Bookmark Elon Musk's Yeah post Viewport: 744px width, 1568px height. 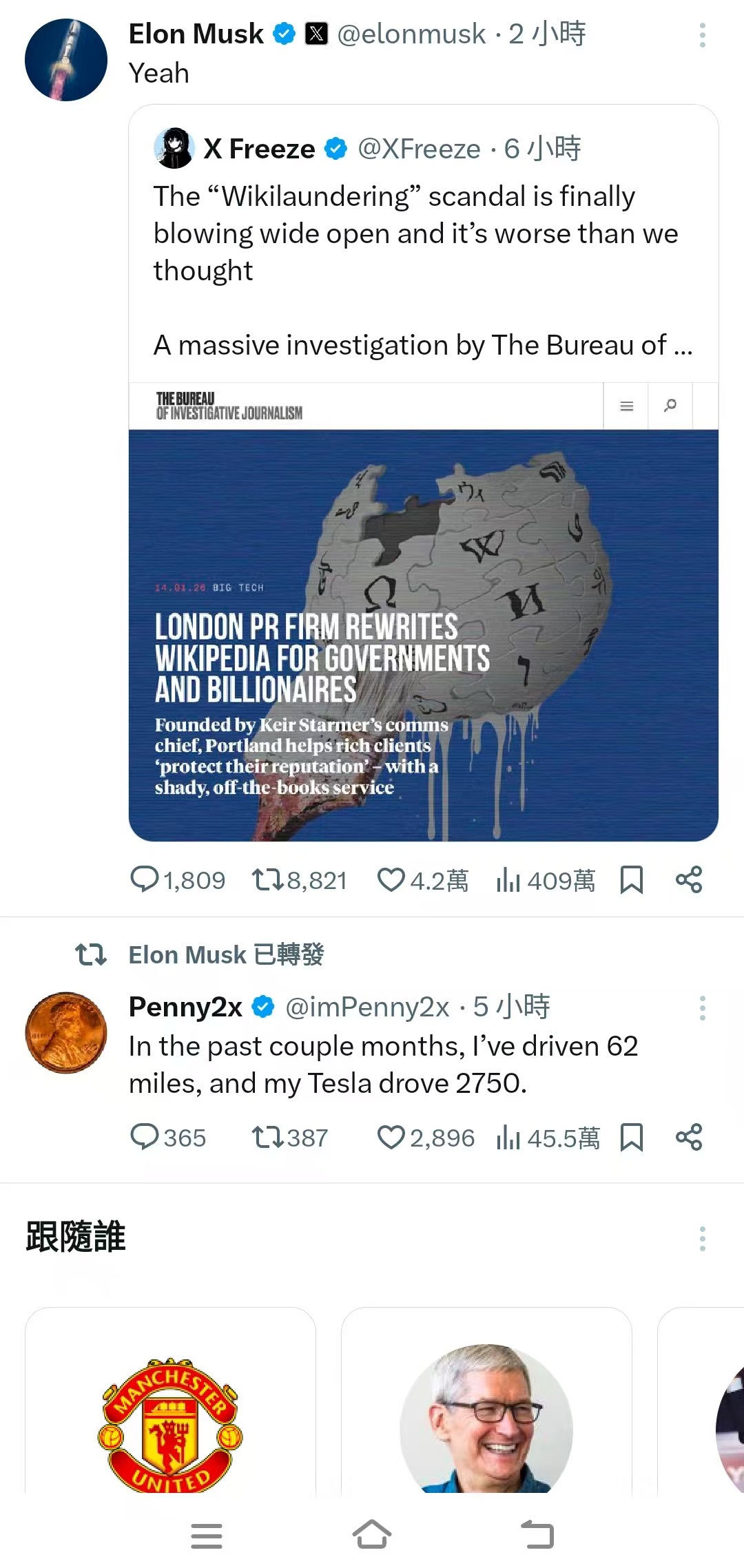(631, 879)
